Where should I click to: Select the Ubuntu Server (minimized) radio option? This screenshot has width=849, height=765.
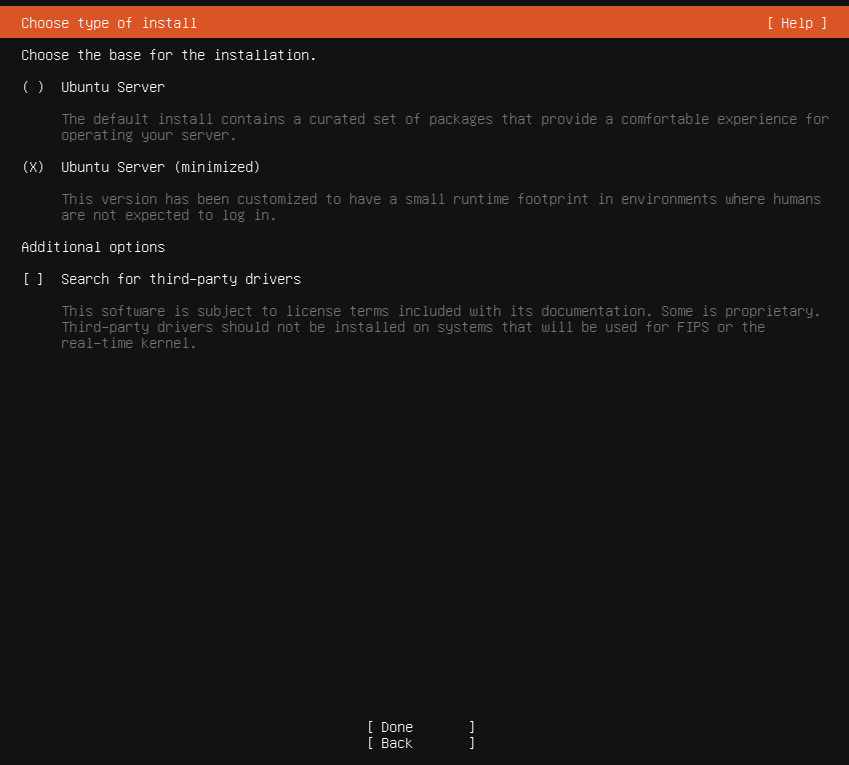pyautogui.click(x=33, y=167)
